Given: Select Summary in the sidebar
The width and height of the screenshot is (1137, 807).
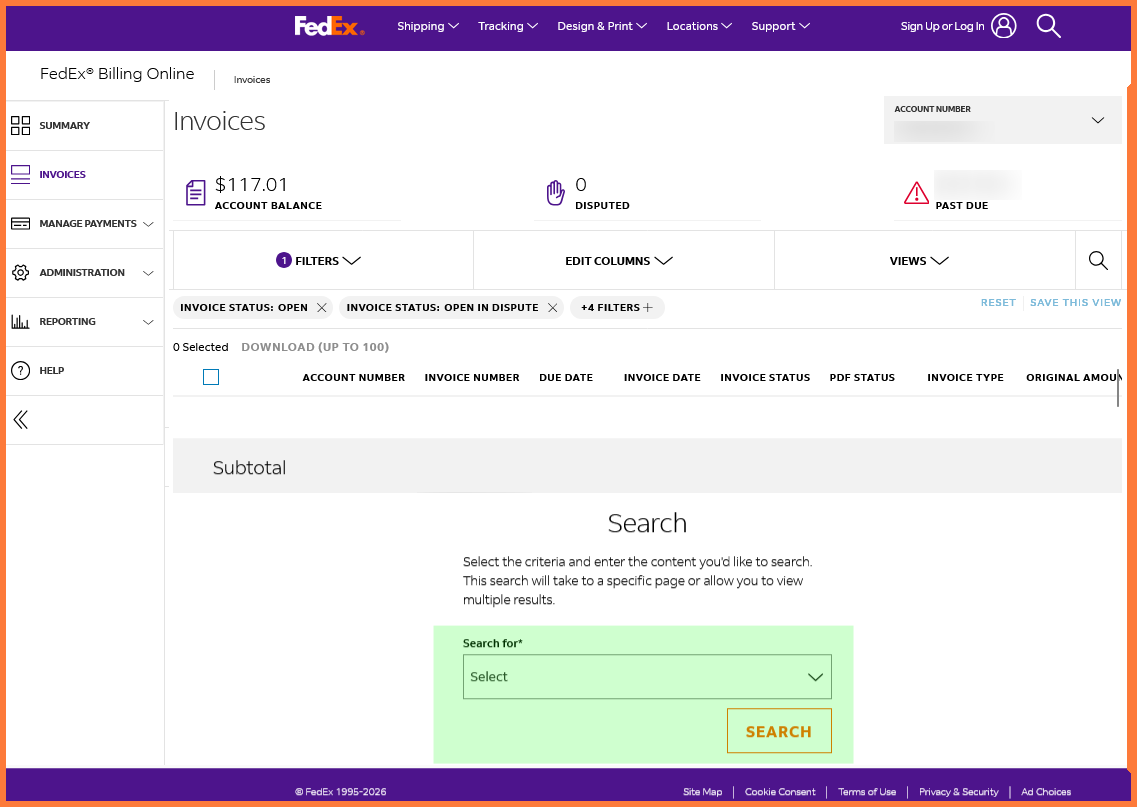Looking at the screenshot, I should tap(65, 125).
